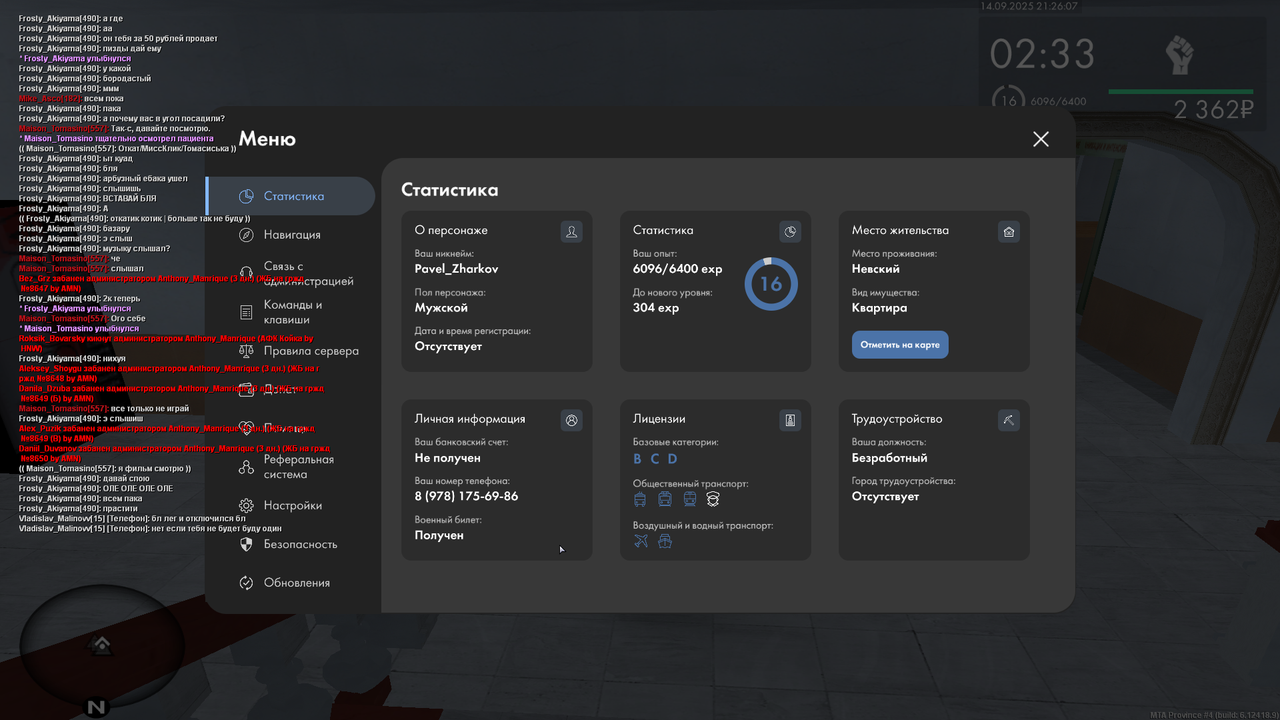Click chat line 'Frosty_Akiyama[490]: бородастый'
1280x720 pixels.
tap(85, 78)
